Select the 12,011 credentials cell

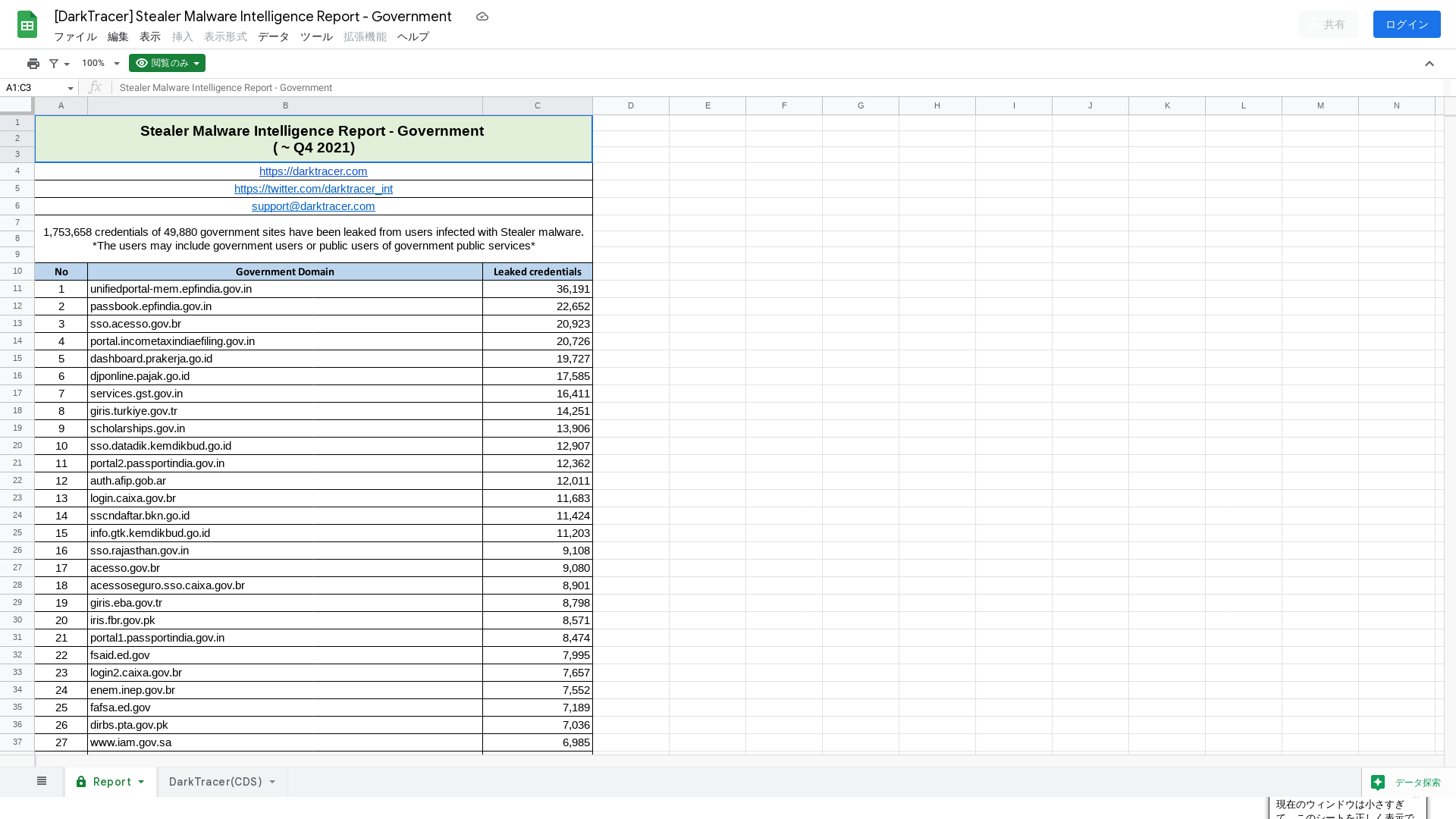[538, 481]
